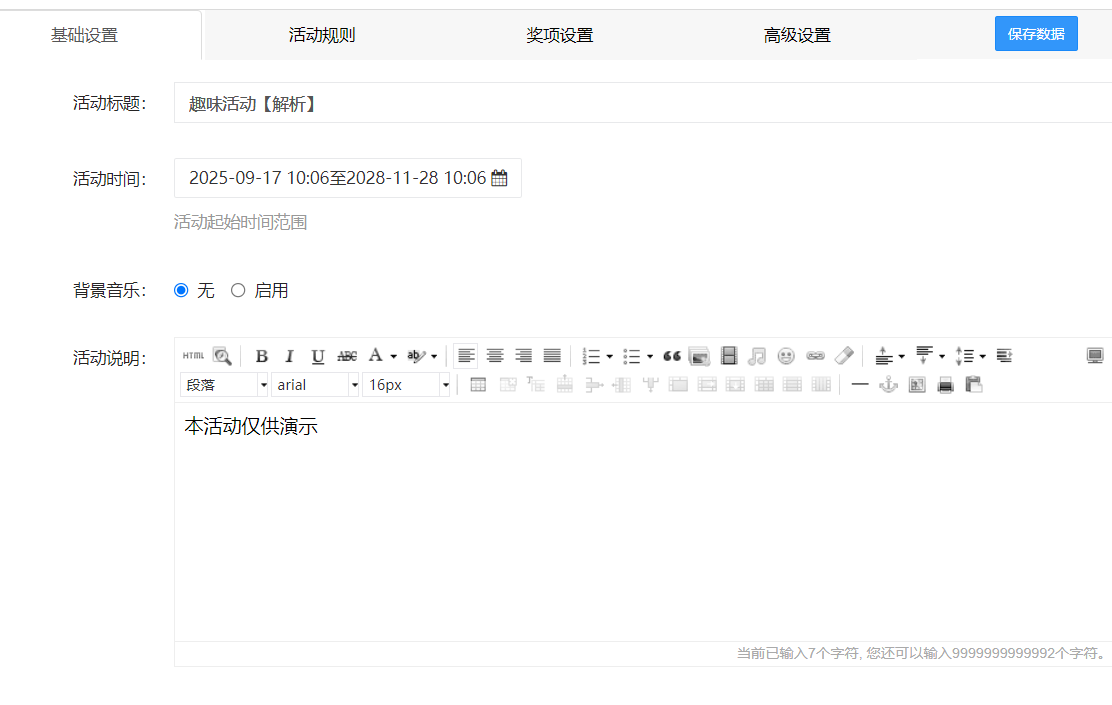
Task: Clear formatting with the eraser icon
Action: [843, 355]
